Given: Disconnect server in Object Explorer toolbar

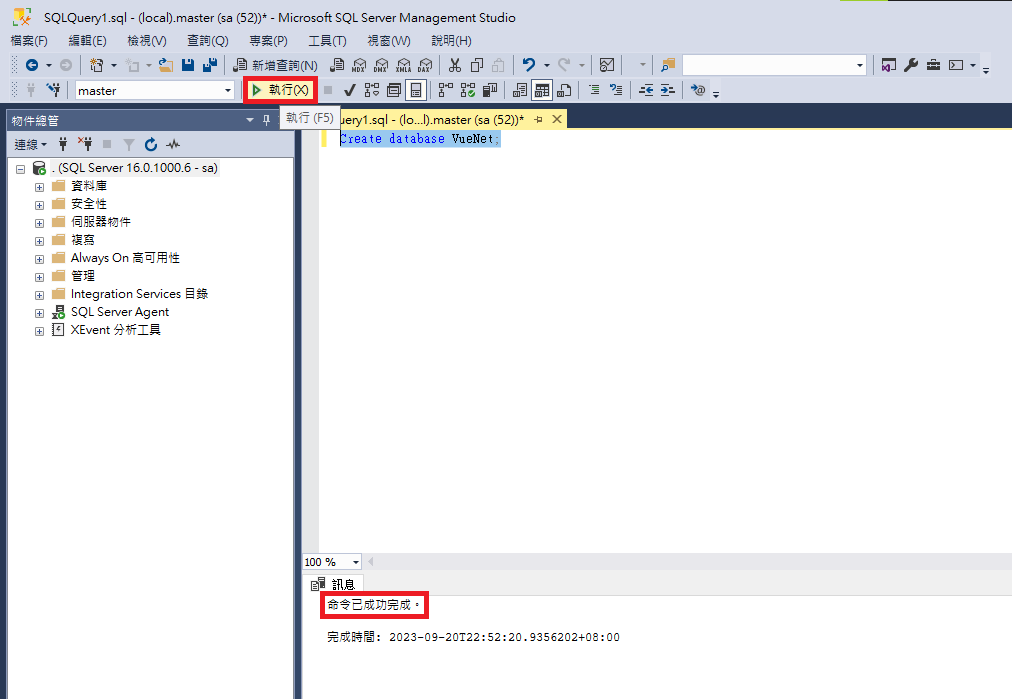Looking at the screenshot, I should tap(85, 144).
